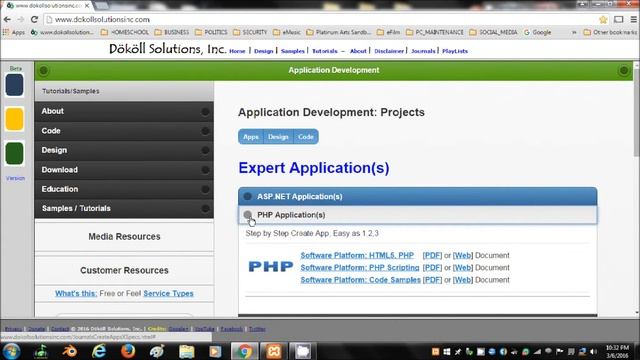Open the Windows Start orb

11,351
